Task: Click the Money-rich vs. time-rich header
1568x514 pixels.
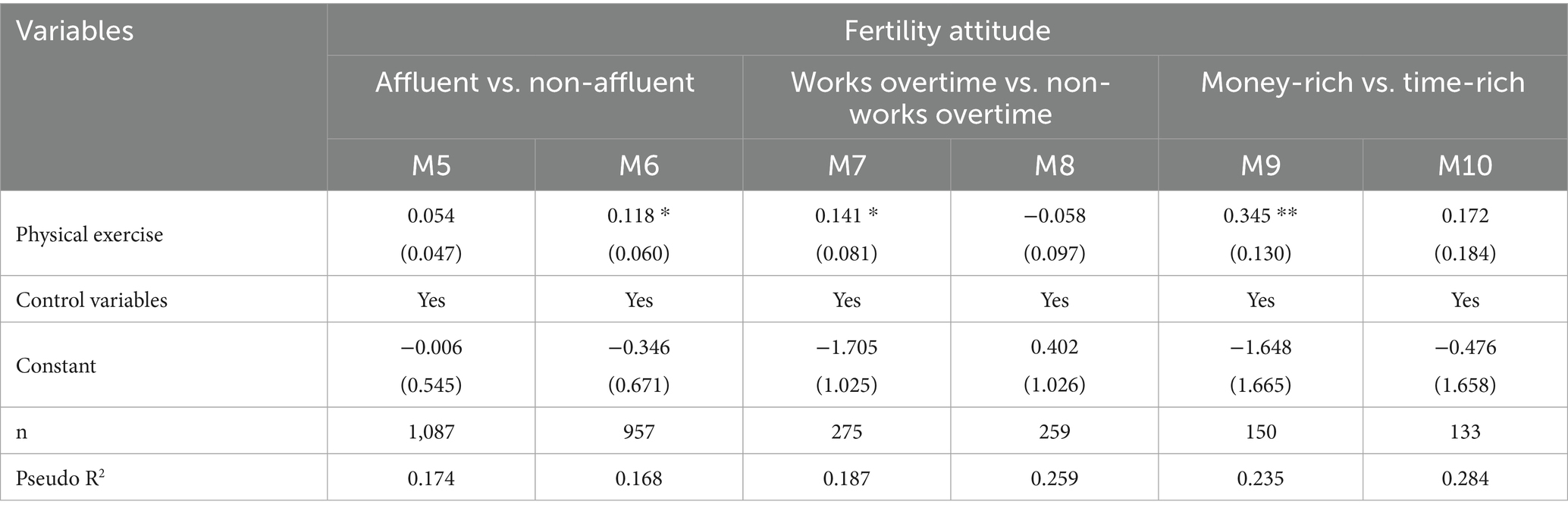Action: (x=1363, y=82)
